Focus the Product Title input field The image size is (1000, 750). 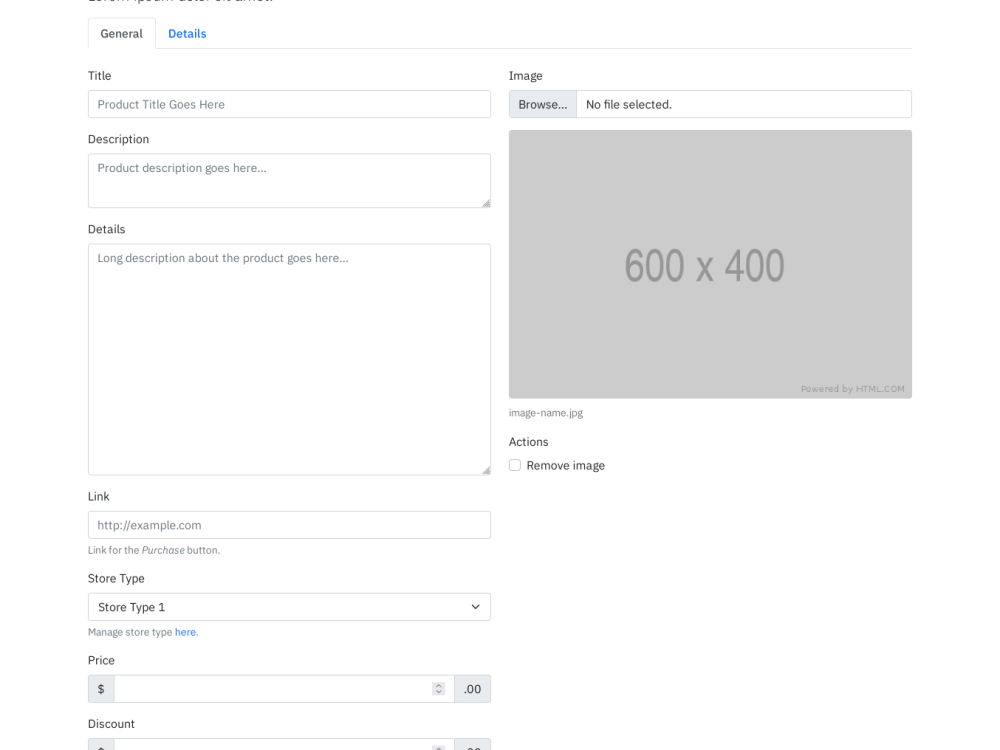click(x=289, y=104)
